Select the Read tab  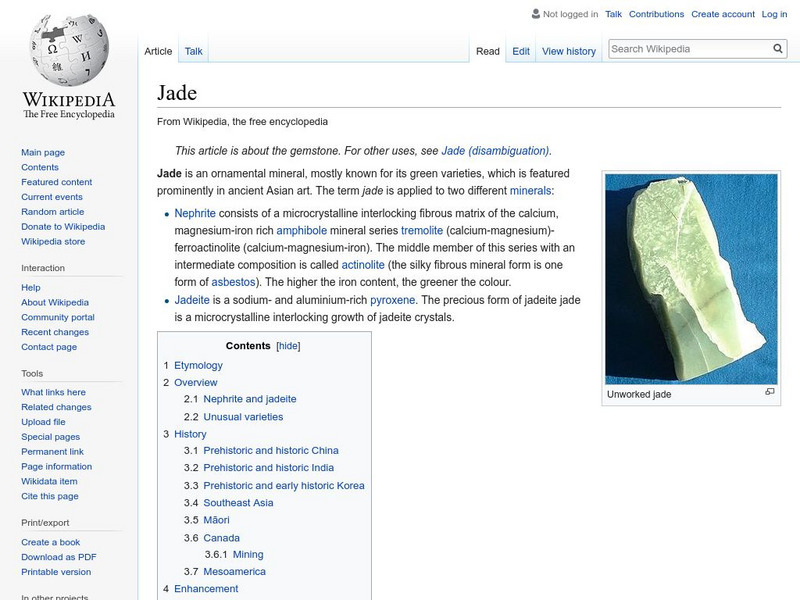click(488, 52)
